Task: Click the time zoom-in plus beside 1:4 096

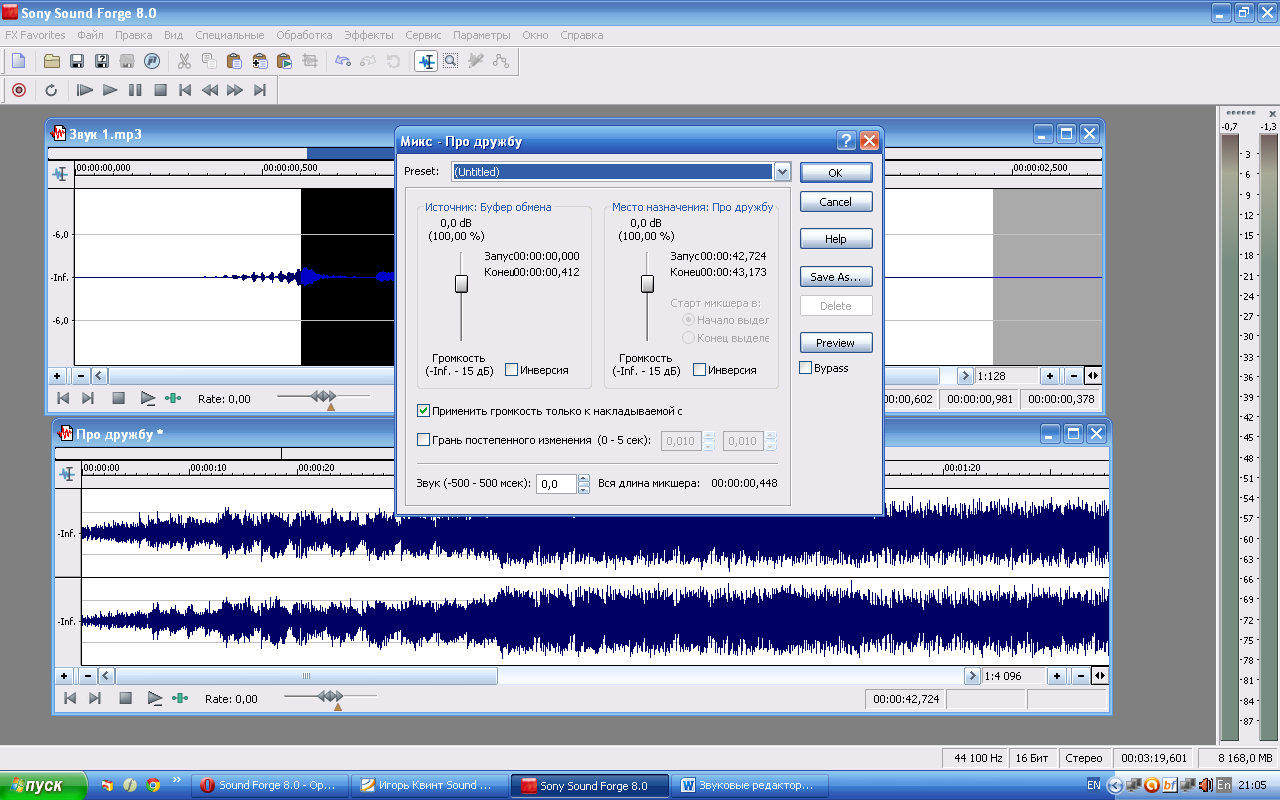Action: pos(1057,676)
